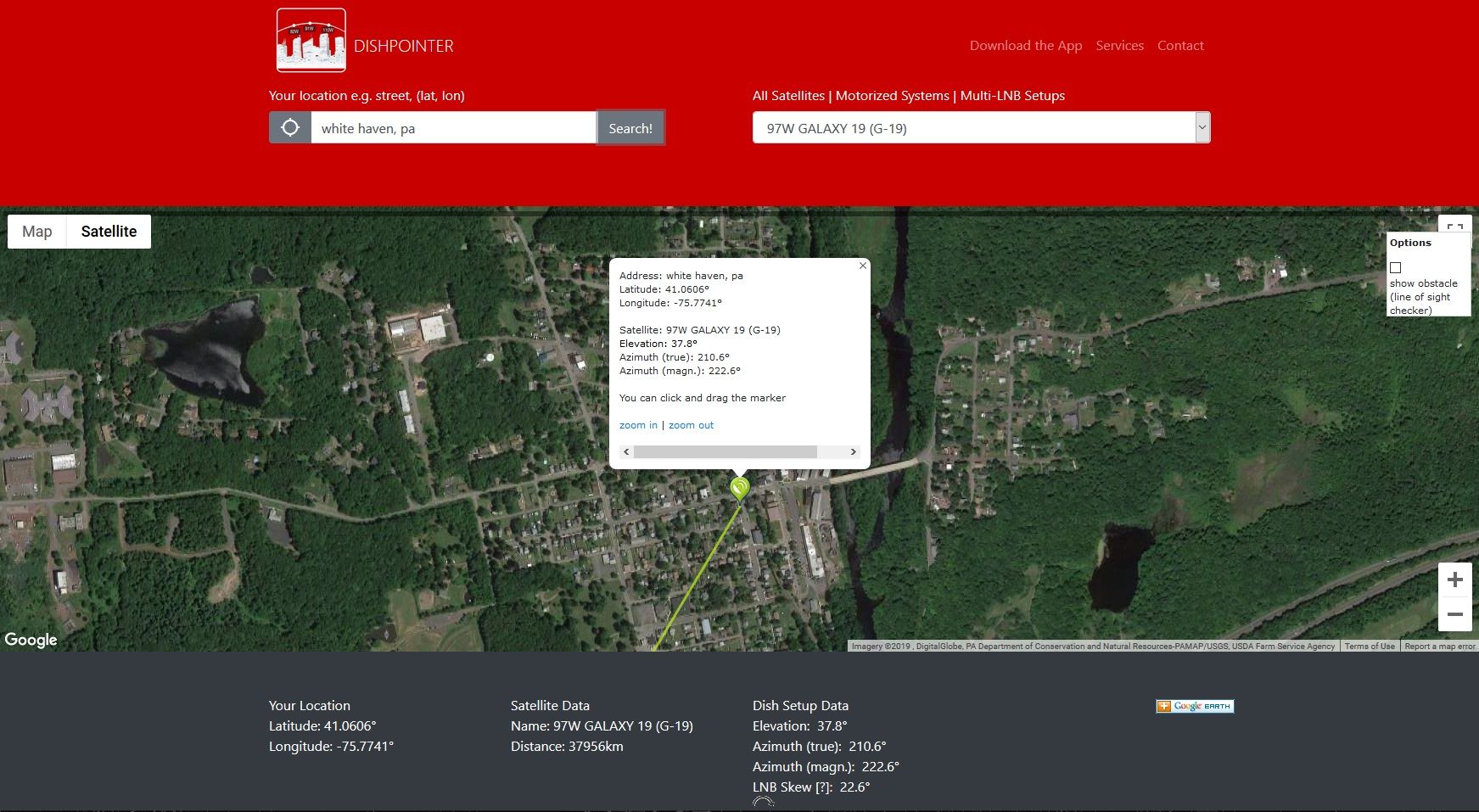Open the Services menu link

[1120, 46]
